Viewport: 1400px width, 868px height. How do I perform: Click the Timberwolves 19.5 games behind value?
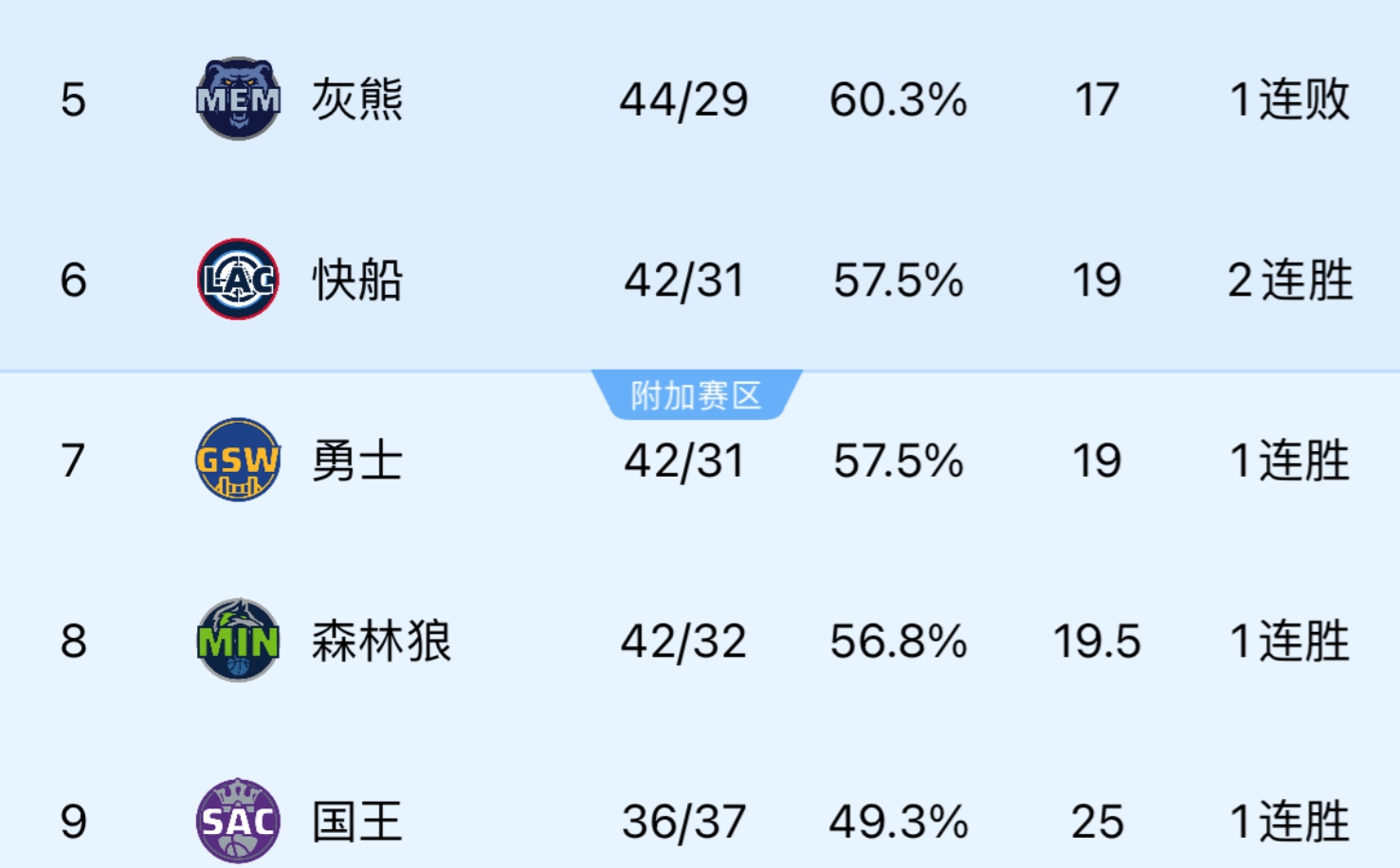(1097, 642)
